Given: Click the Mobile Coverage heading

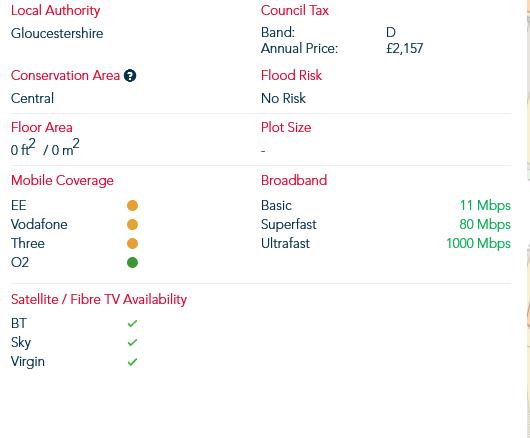Looking at the screenshot, I should (62, 181).
